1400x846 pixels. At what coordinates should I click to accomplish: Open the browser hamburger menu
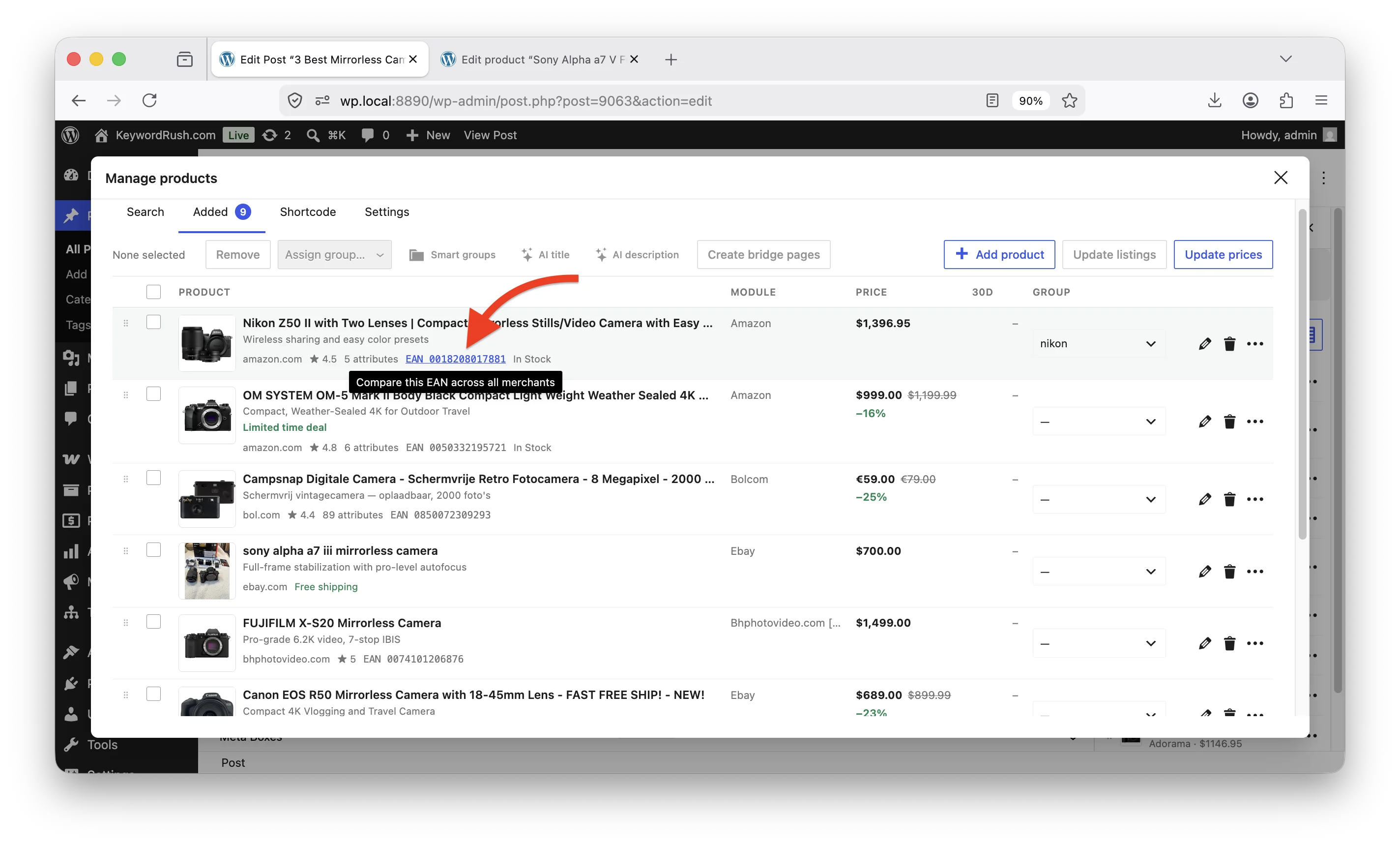coord(1321,101)
